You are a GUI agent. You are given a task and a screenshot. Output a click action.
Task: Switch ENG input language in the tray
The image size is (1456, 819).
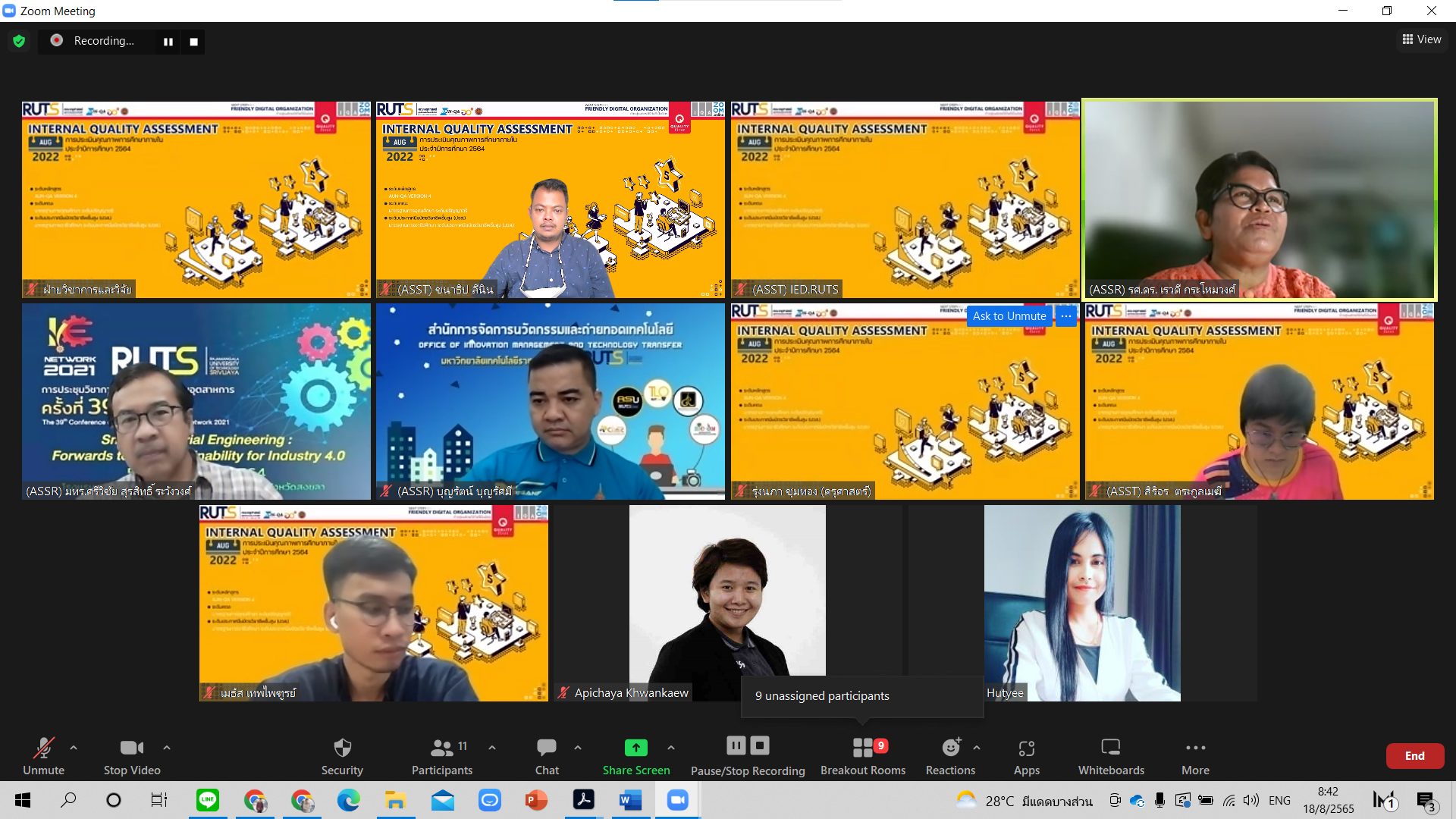coord(1279,801)
